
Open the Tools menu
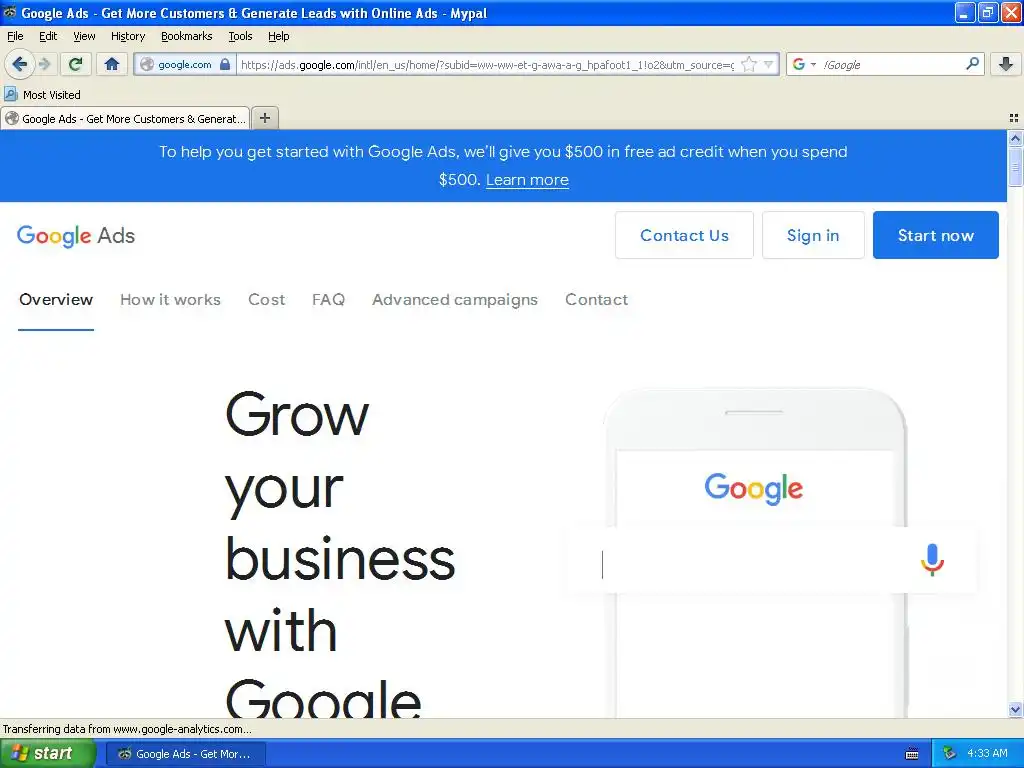[x=240, y=36]
